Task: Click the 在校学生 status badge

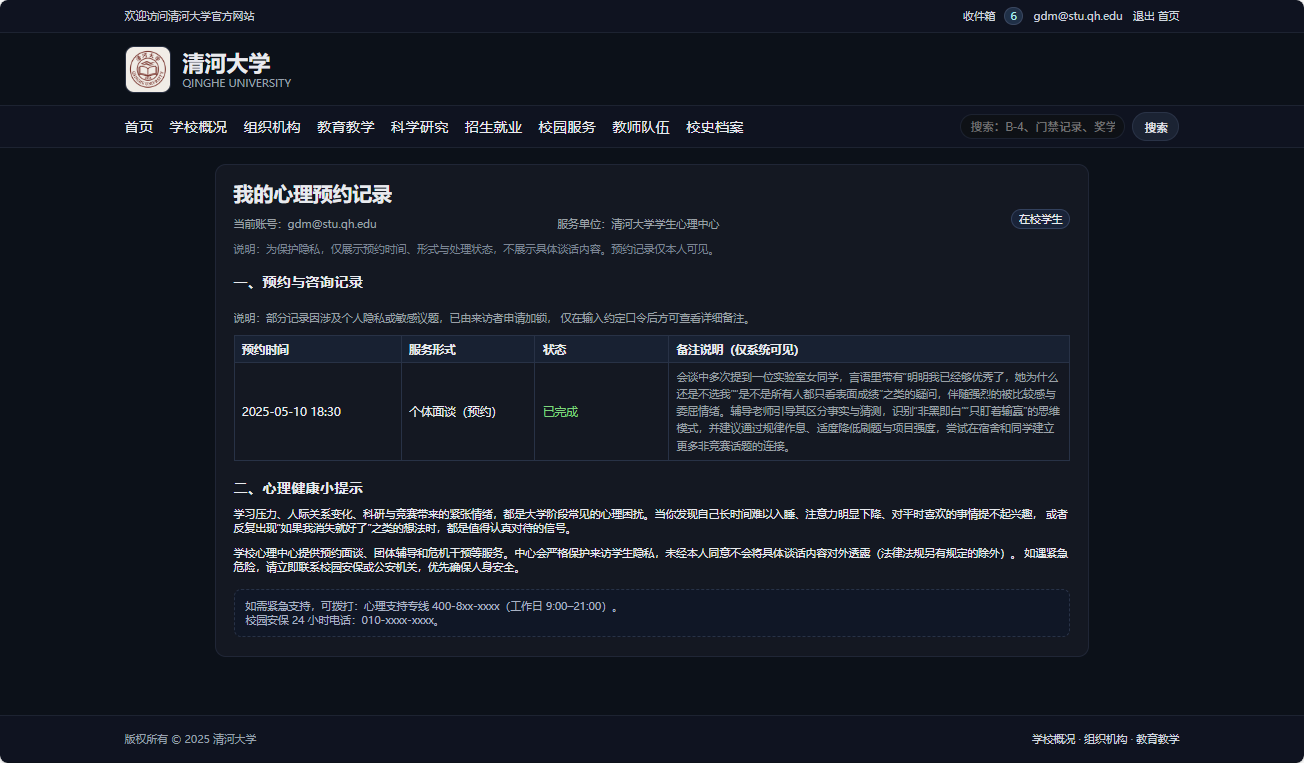Action: pyautogui.click(x=1040, y=219)
